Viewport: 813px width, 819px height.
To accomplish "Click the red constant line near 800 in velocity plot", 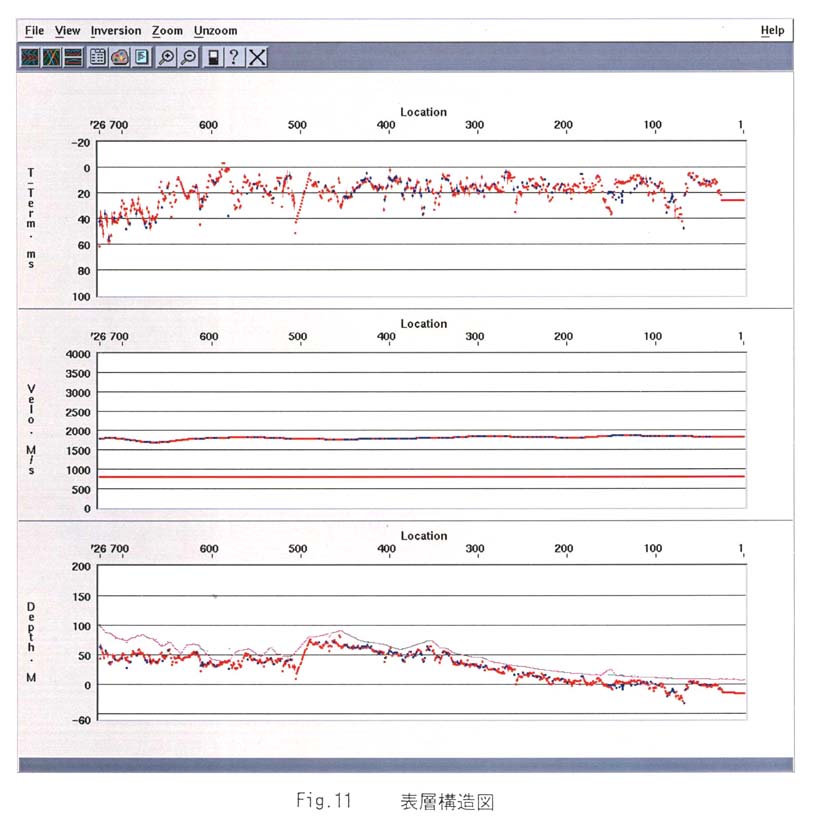I will coord(422,476).
